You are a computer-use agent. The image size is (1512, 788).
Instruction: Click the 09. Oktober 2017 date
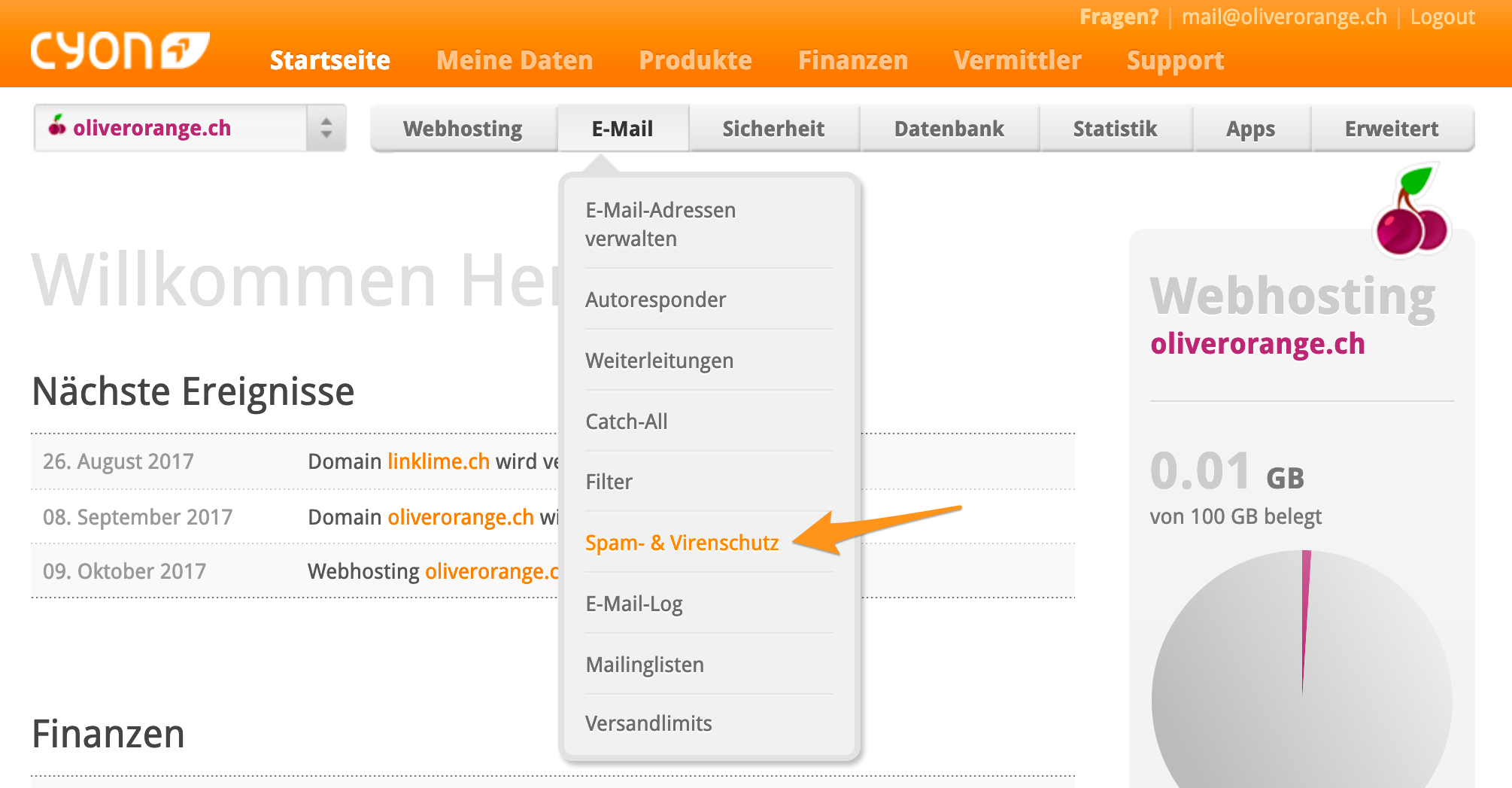click(125, 571)
